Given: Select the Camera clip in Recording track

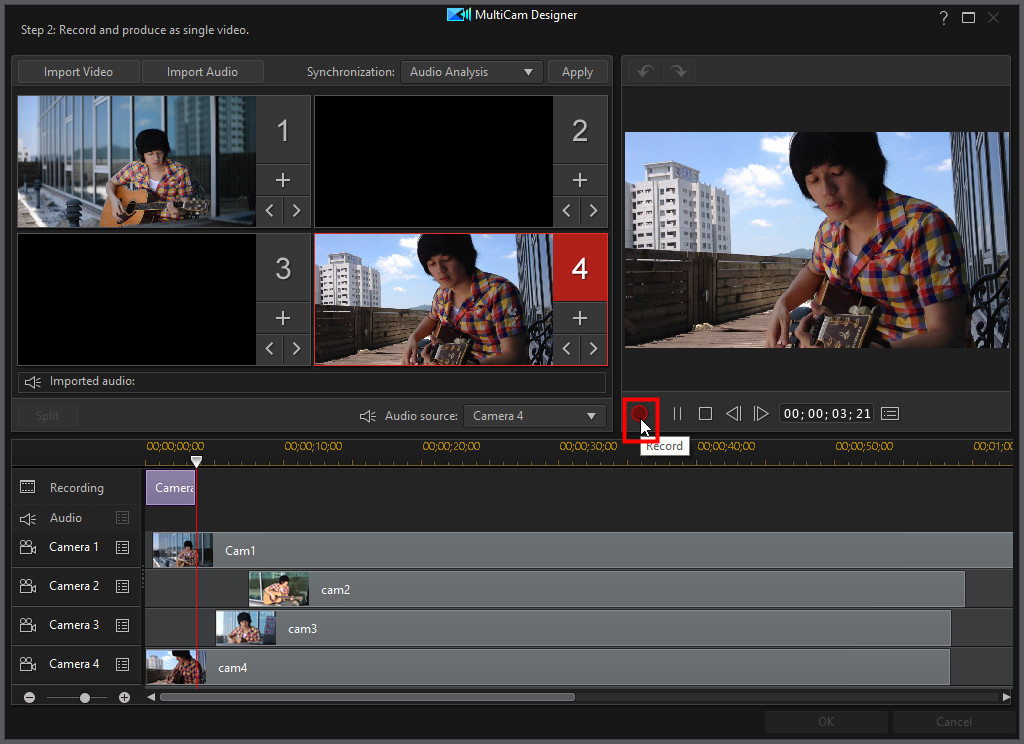Looking at the screenshot, I should click(x=170, y=487).
